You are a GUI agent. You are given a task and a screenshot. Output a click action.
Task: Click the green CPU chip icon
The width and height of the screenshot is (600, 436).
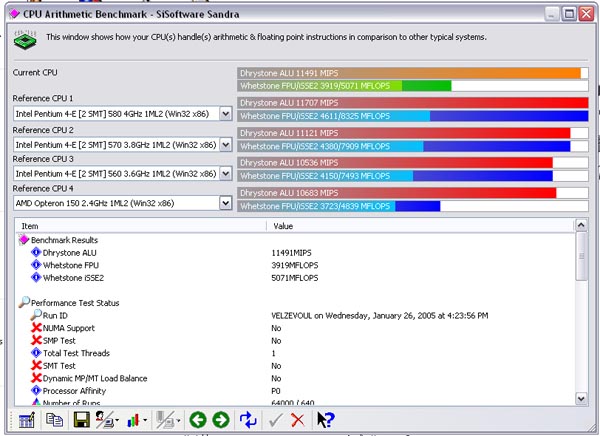pyautogui.click(x=25, y=39)
